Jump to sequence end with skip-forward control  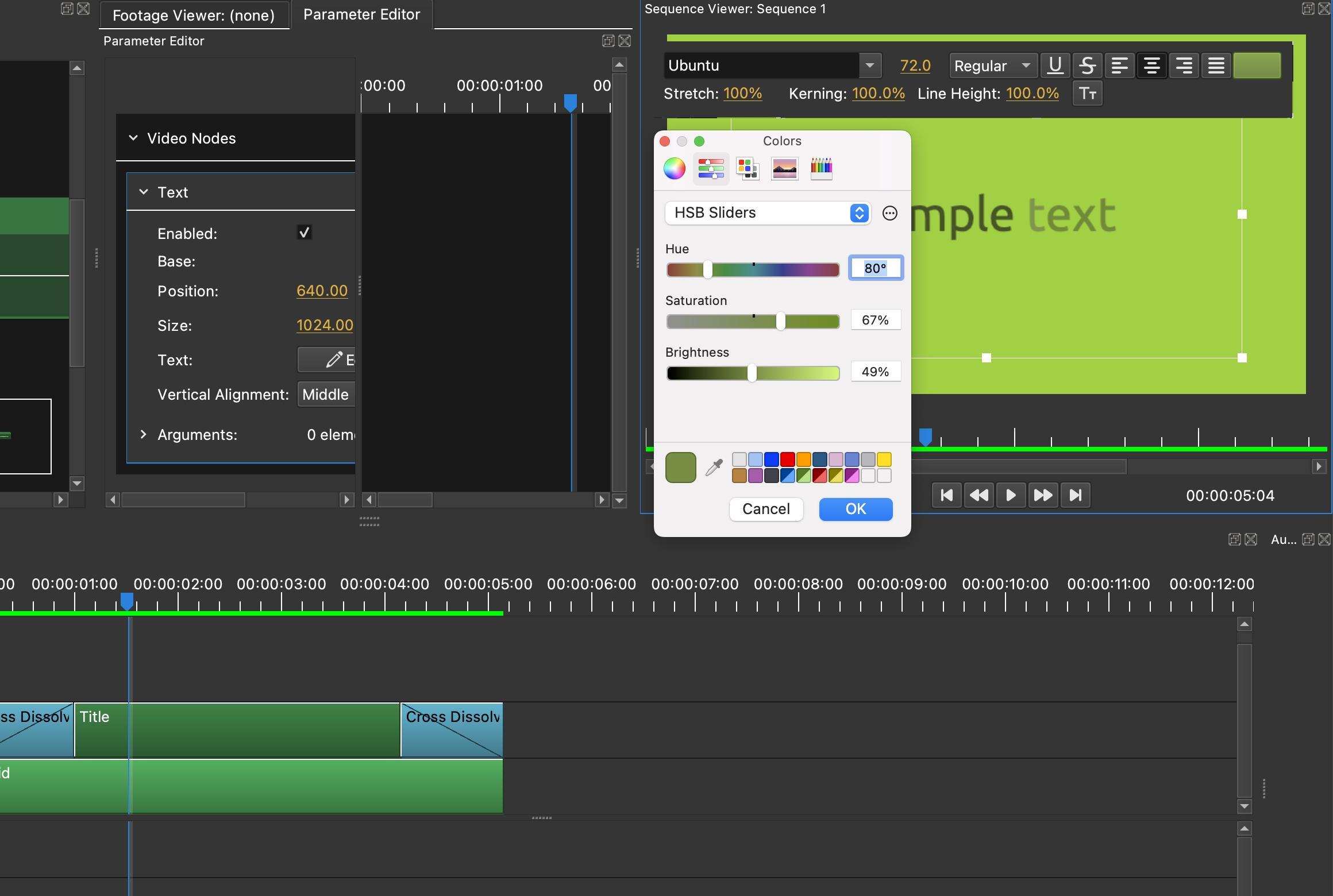pos(1076,495)
